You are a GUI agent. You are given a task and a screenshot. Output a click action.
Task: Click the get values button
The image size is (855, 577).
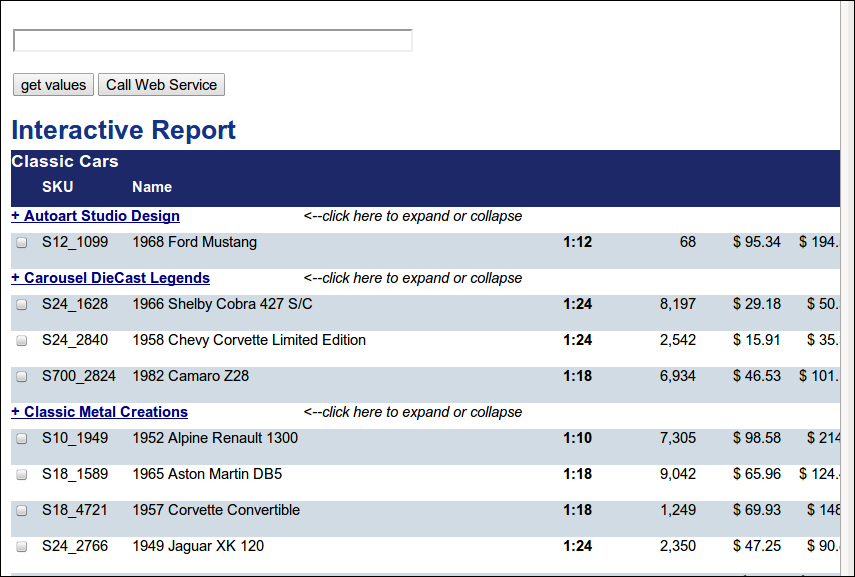(53, 85)
